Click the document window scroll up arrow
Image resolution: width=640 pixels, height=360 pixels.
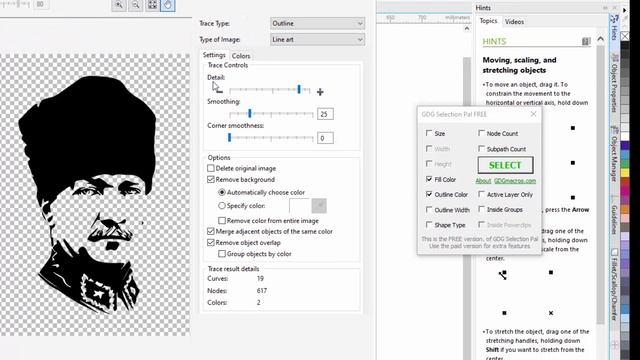point(467,29)
